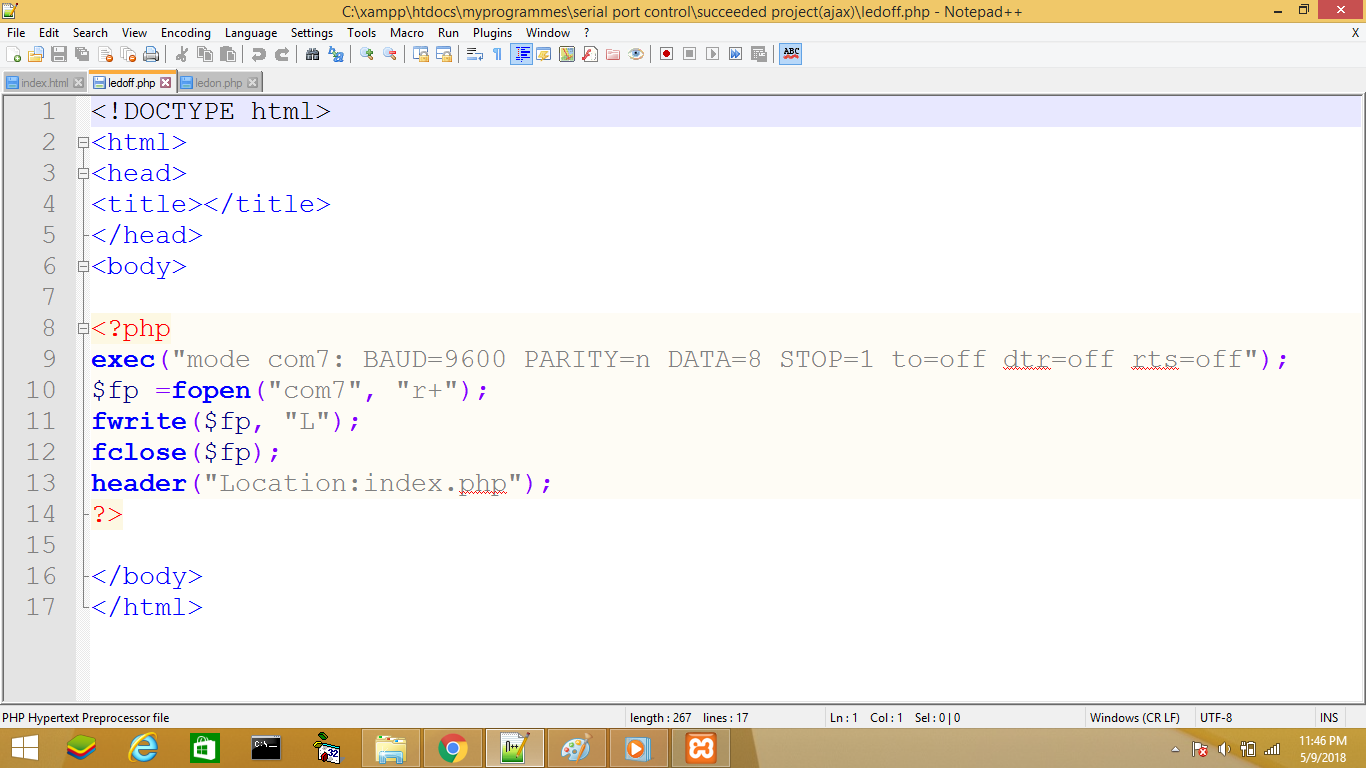Open the Macro menu
Image resolution: width=1366 pixels, height=768 pixels.
click(407, 32)
